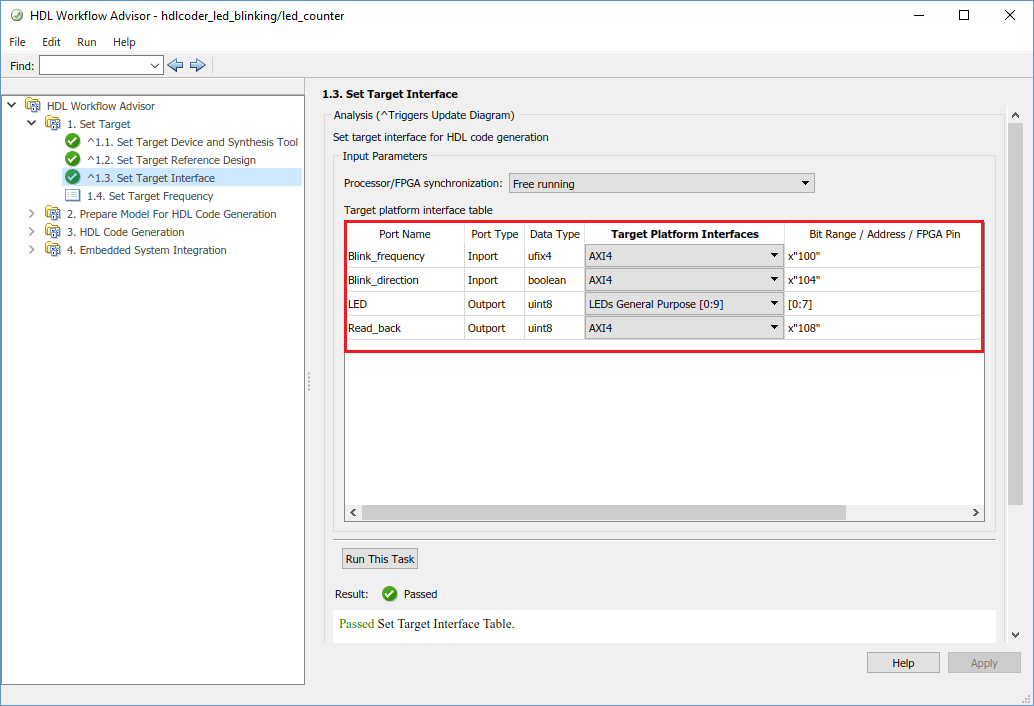Collapse the Set Target tree node
The width and height of the screenshot is (1034, 706).
[32, 124]
